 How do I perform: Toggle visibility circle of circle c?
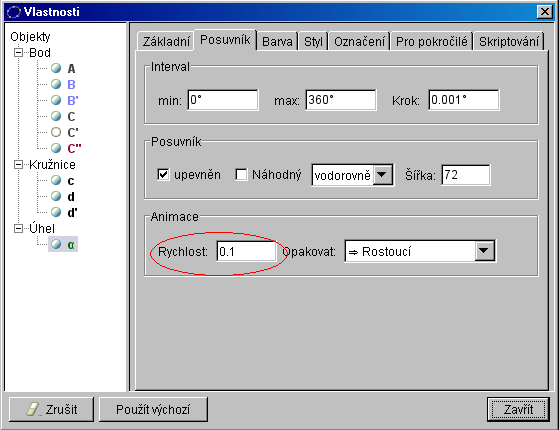pos(56,180)
